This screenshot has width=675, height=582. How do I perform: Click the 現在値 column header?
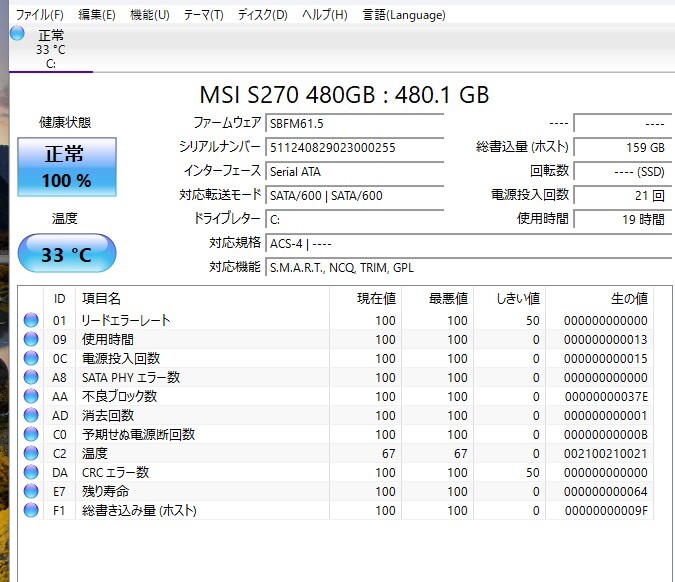point(365,298)
